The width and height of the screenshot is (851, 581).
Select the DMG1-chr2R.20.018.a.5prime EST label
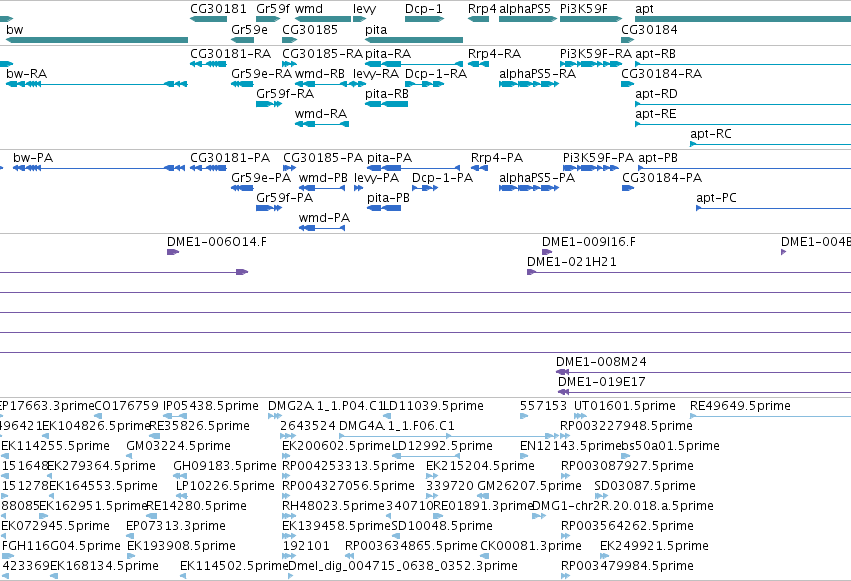(x=623, y=506)
